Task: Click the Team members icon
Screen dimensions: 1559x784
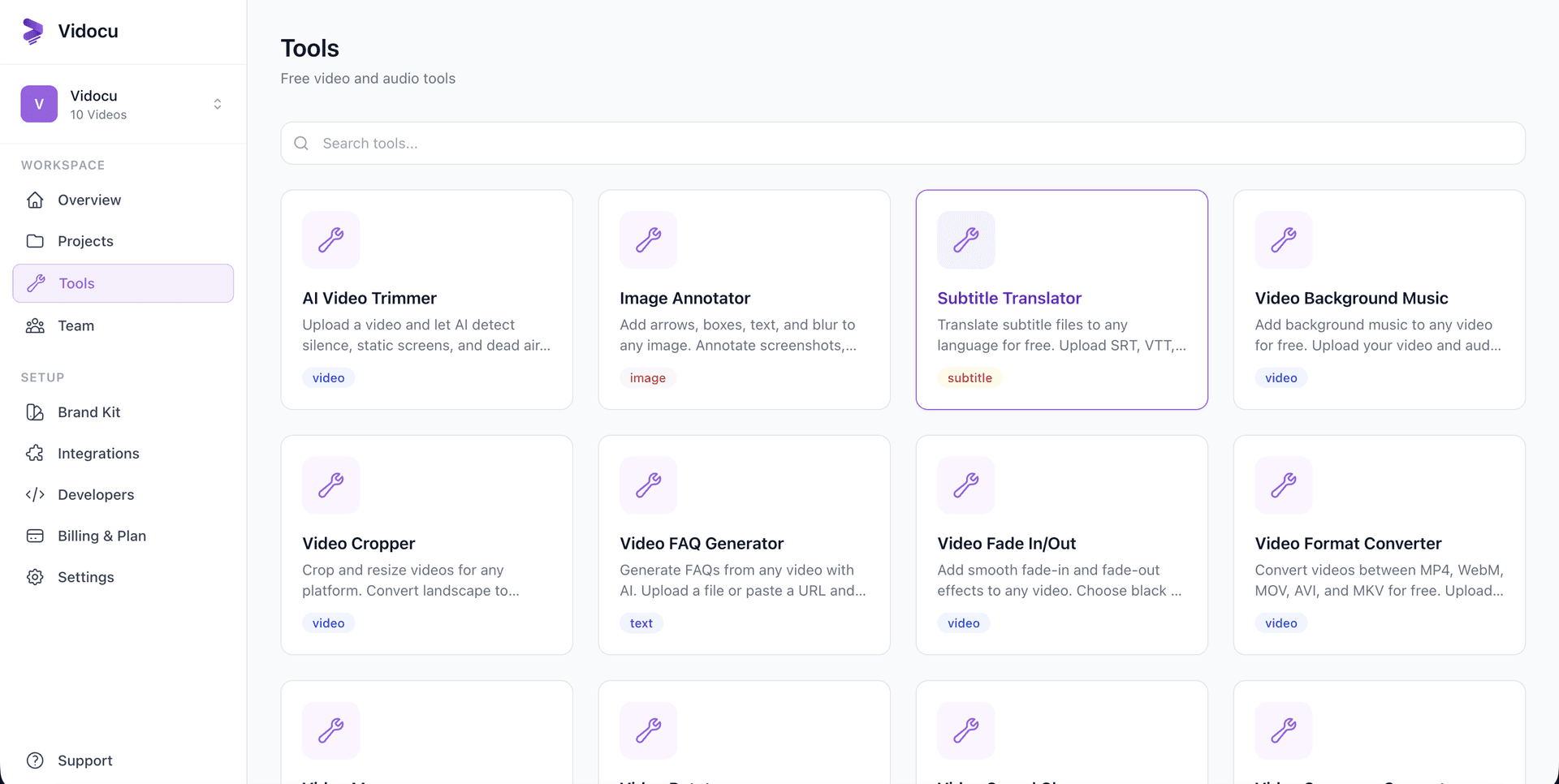Action: pyautogui.click(x=36, y=325)
